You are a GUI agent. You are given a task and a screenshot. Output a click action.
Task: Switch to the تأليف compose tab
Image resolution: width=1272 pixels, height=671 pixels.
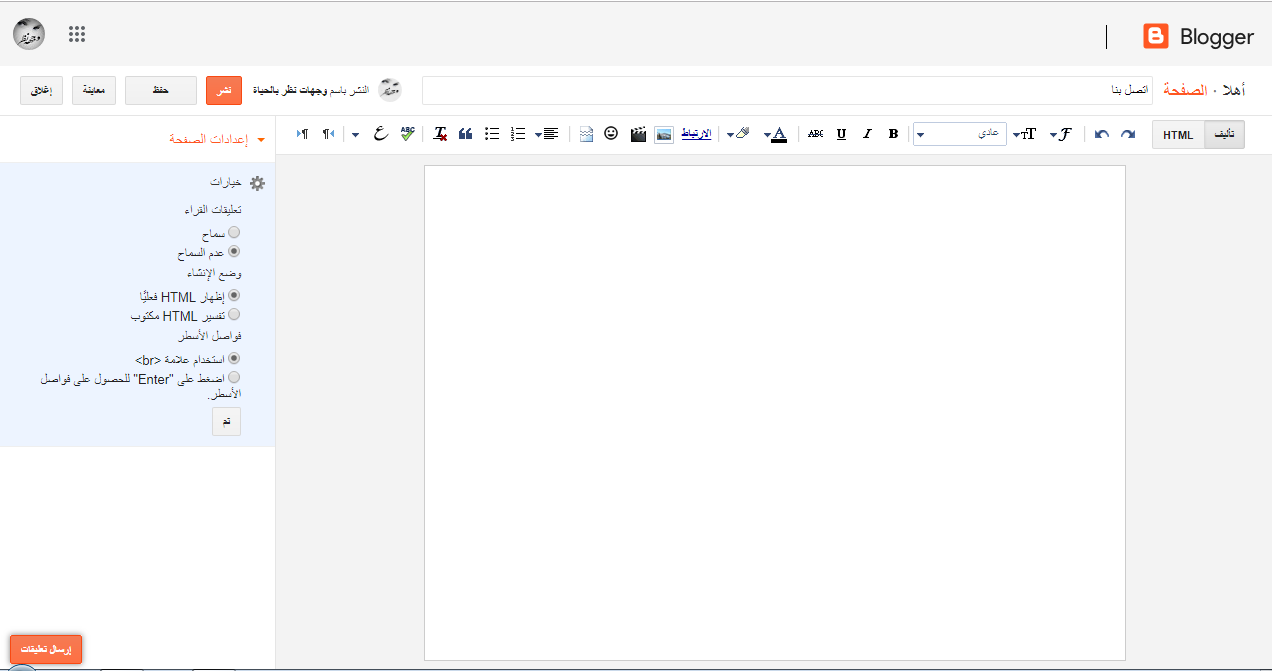[1224, 135]
